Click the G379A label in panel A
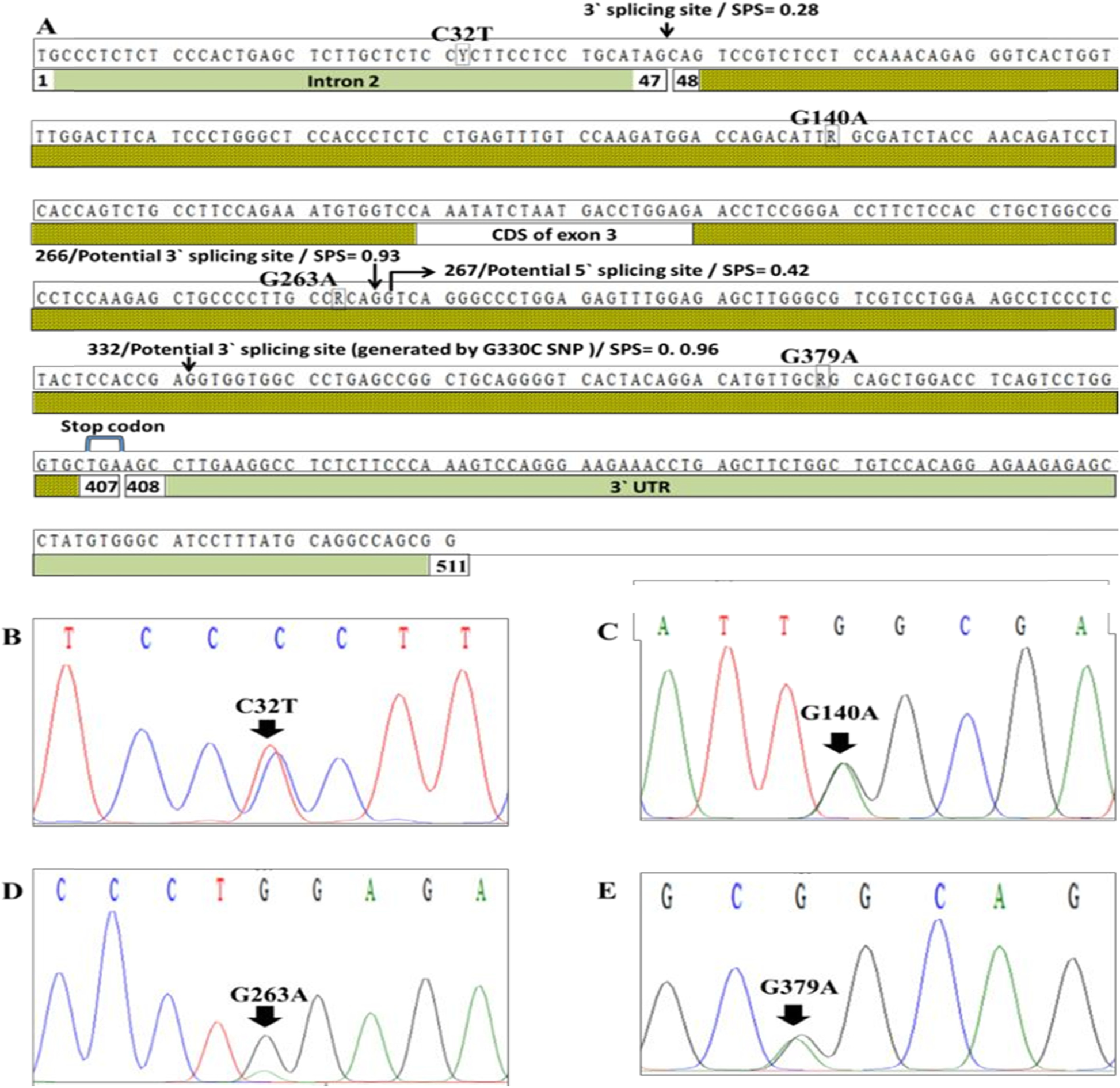The height and width of the screenshot is (1088, 1120). click(819, 356)
